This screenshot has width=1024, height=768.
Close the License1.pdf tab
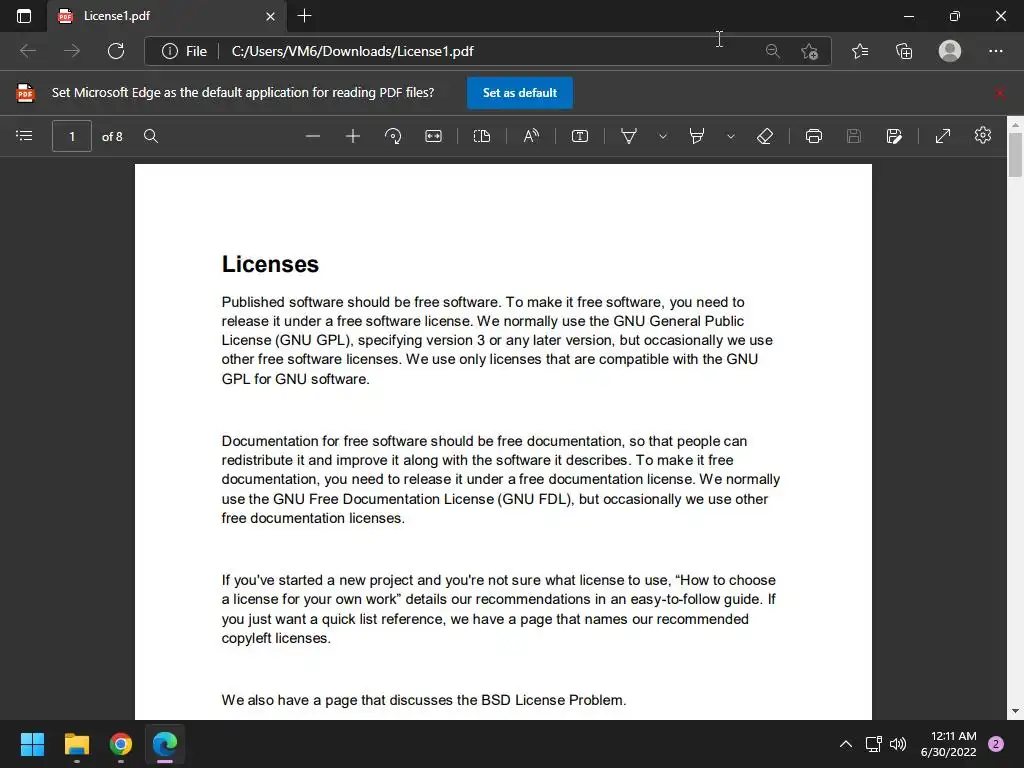tap(270, 16)
